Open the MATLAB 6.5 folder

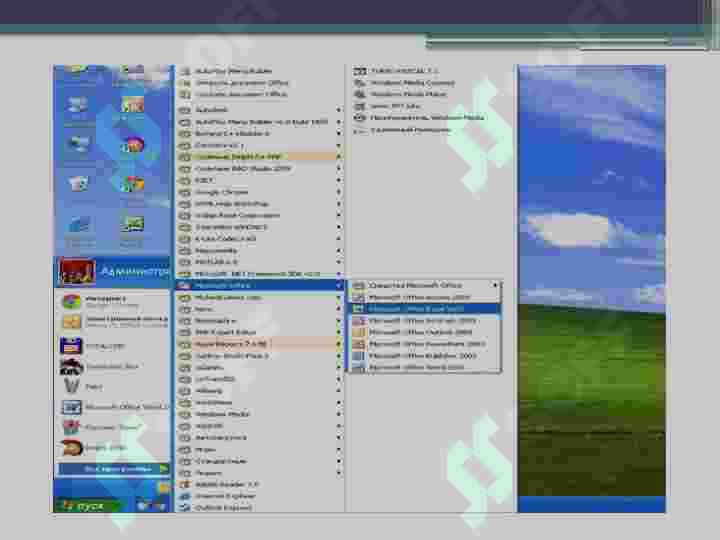click(x=259, y=262)
